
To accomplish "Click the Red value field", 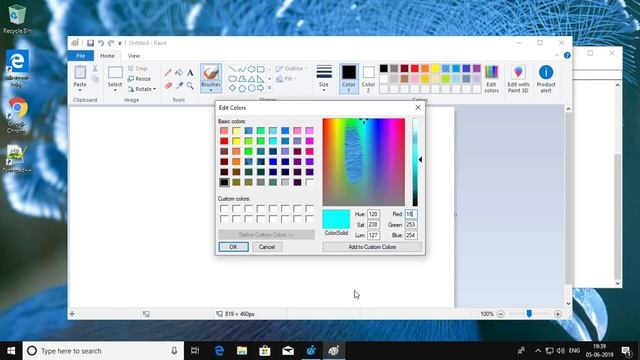I will pyautogui.click(x=411, y=214).
